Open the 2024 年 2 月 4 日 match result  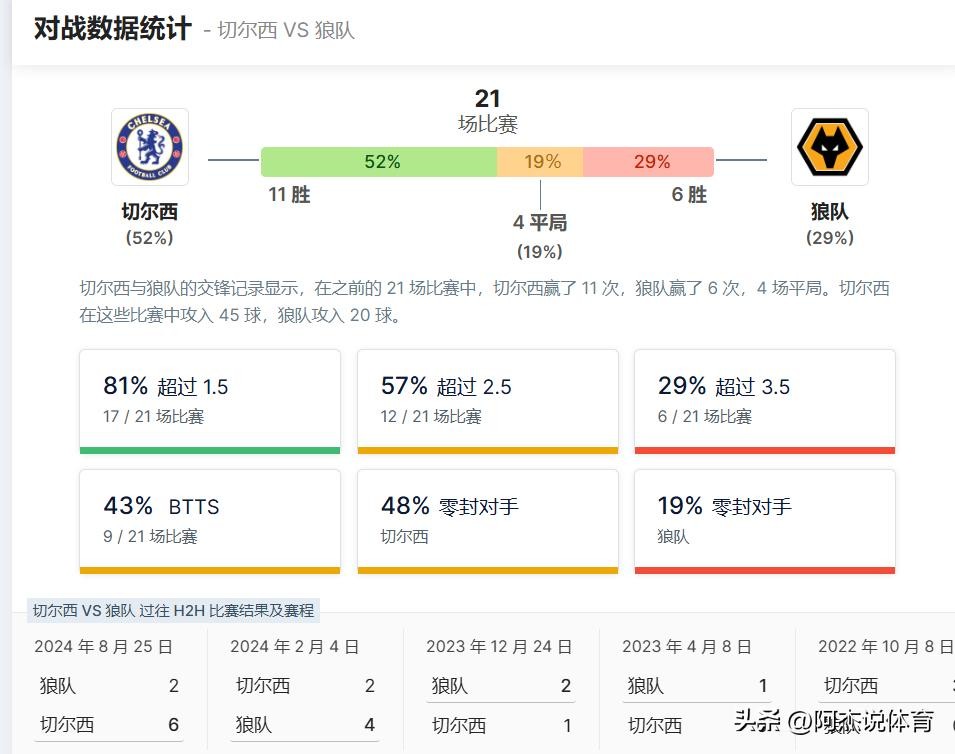[x=303, y=690]
